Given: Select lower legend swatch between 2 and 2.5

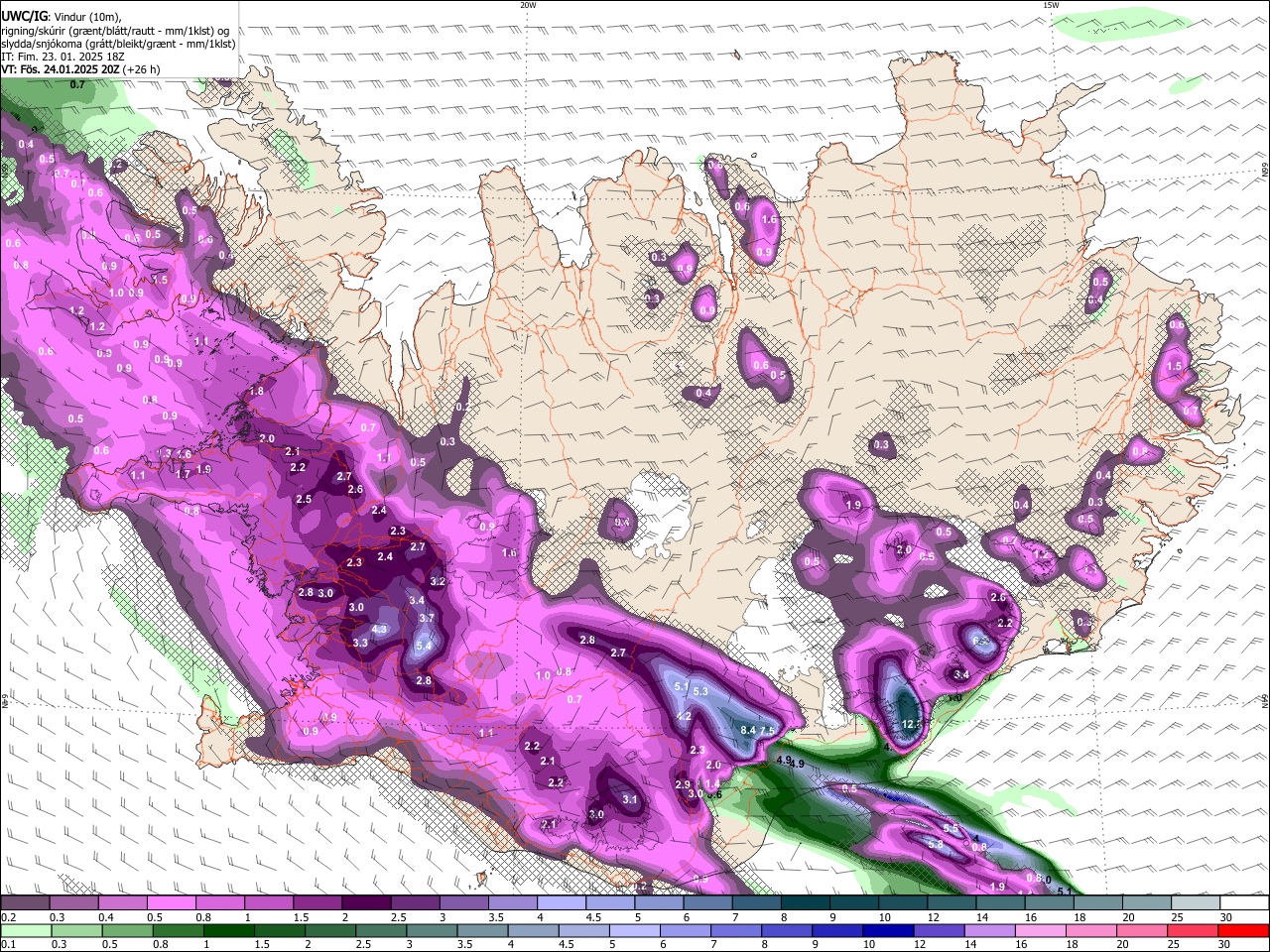Looking at the screenshot, I should tap(332, 930).
